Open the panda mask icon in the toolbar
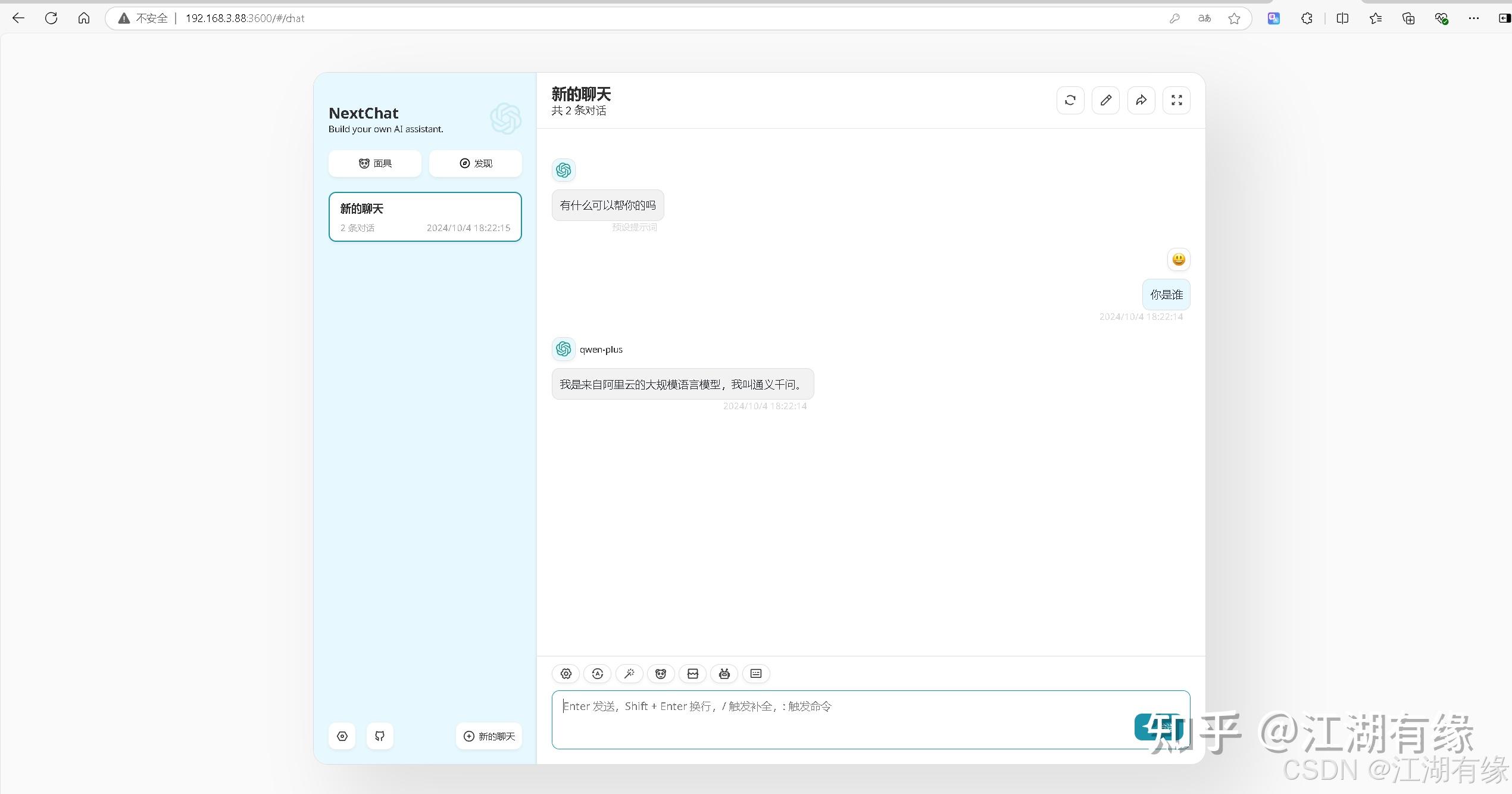Image resolution: width=1512 pixels, height=794 pixels. pyautogui.click(x=661, y=674)
